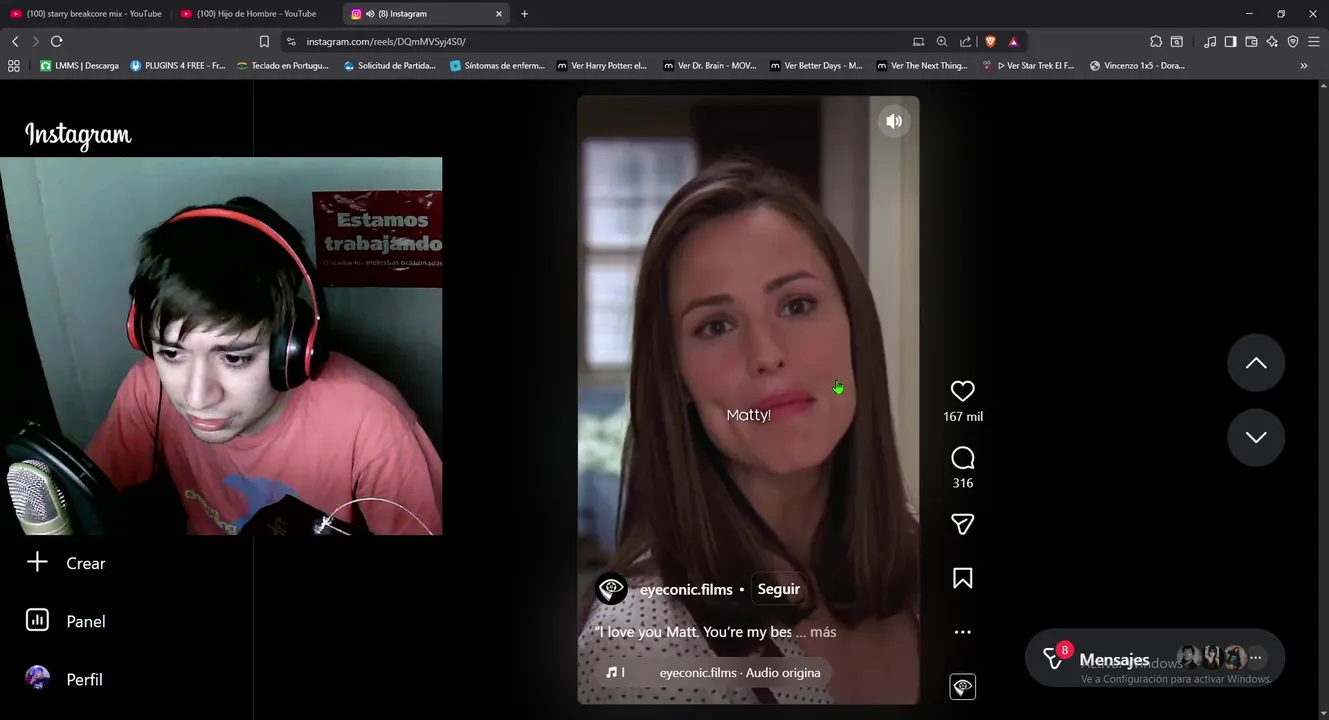This screenshot has height=720, width=1329.
Task: Open the Brave Wallet icon
Action: (1252, 41)
